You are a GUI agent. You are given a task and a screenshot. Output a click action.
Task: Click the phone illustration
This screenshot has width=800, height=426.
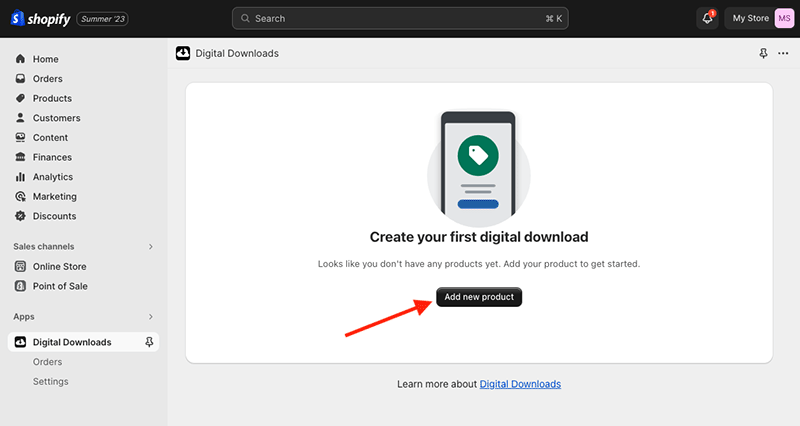(479, 168)
